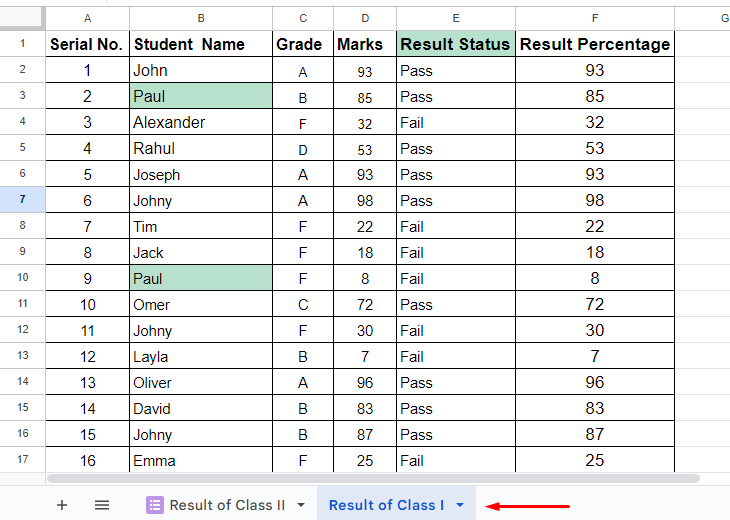
Task: Open the all sheets list icon
Action: pos(102,505)
